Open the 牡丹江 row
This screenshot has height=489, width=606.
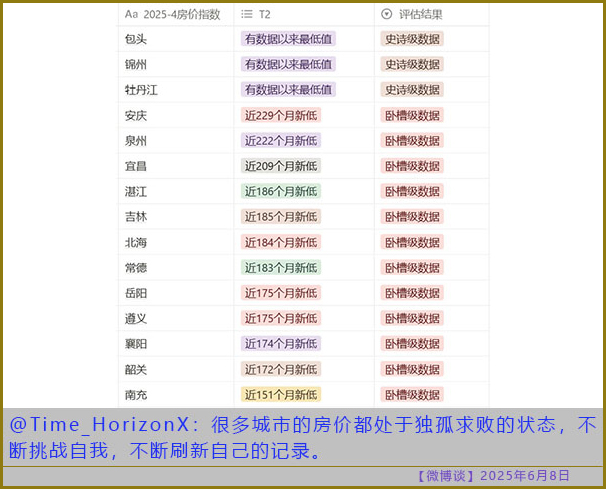tap(141, 90)
